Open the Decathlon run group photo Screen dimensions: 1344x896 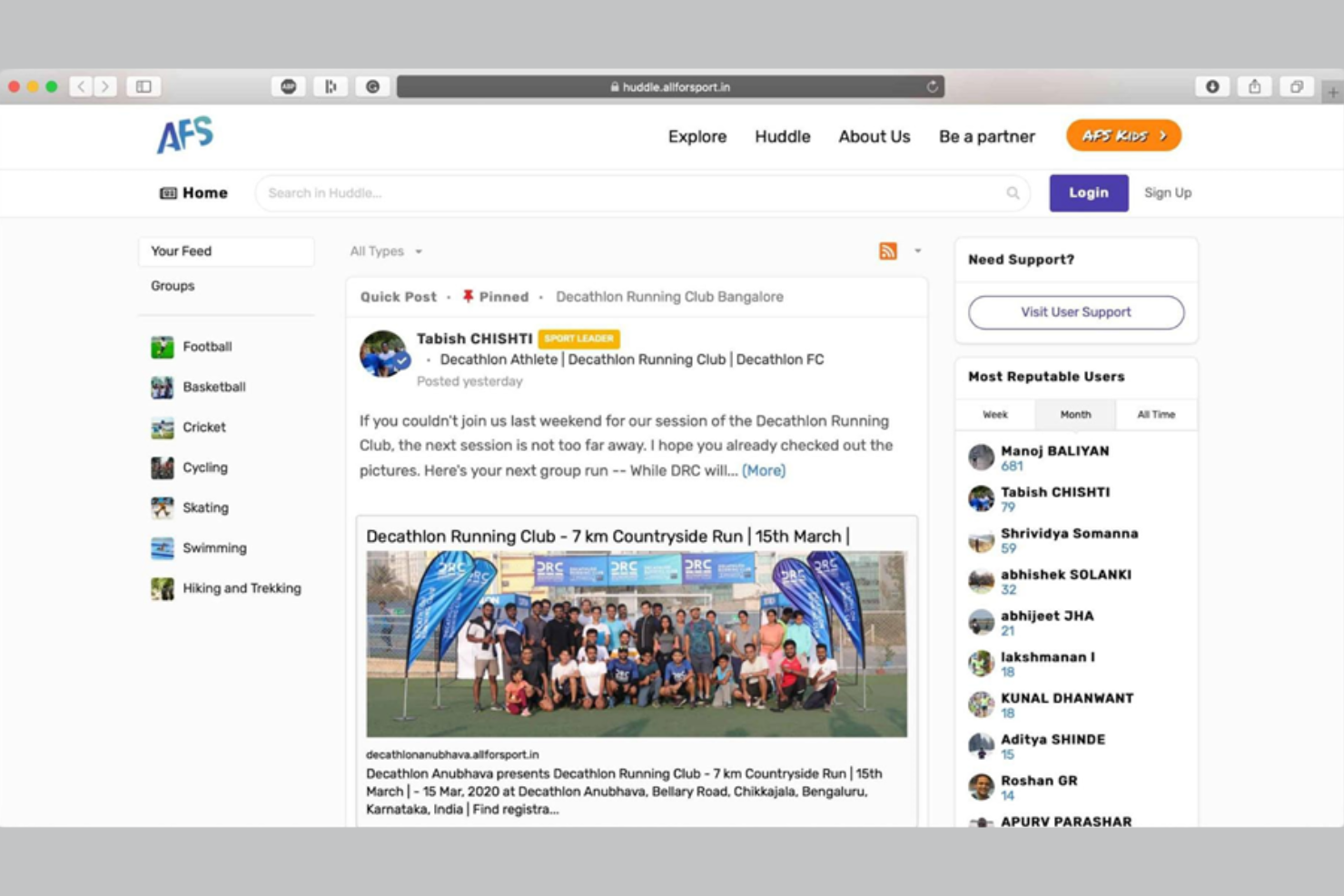point(637,644)
